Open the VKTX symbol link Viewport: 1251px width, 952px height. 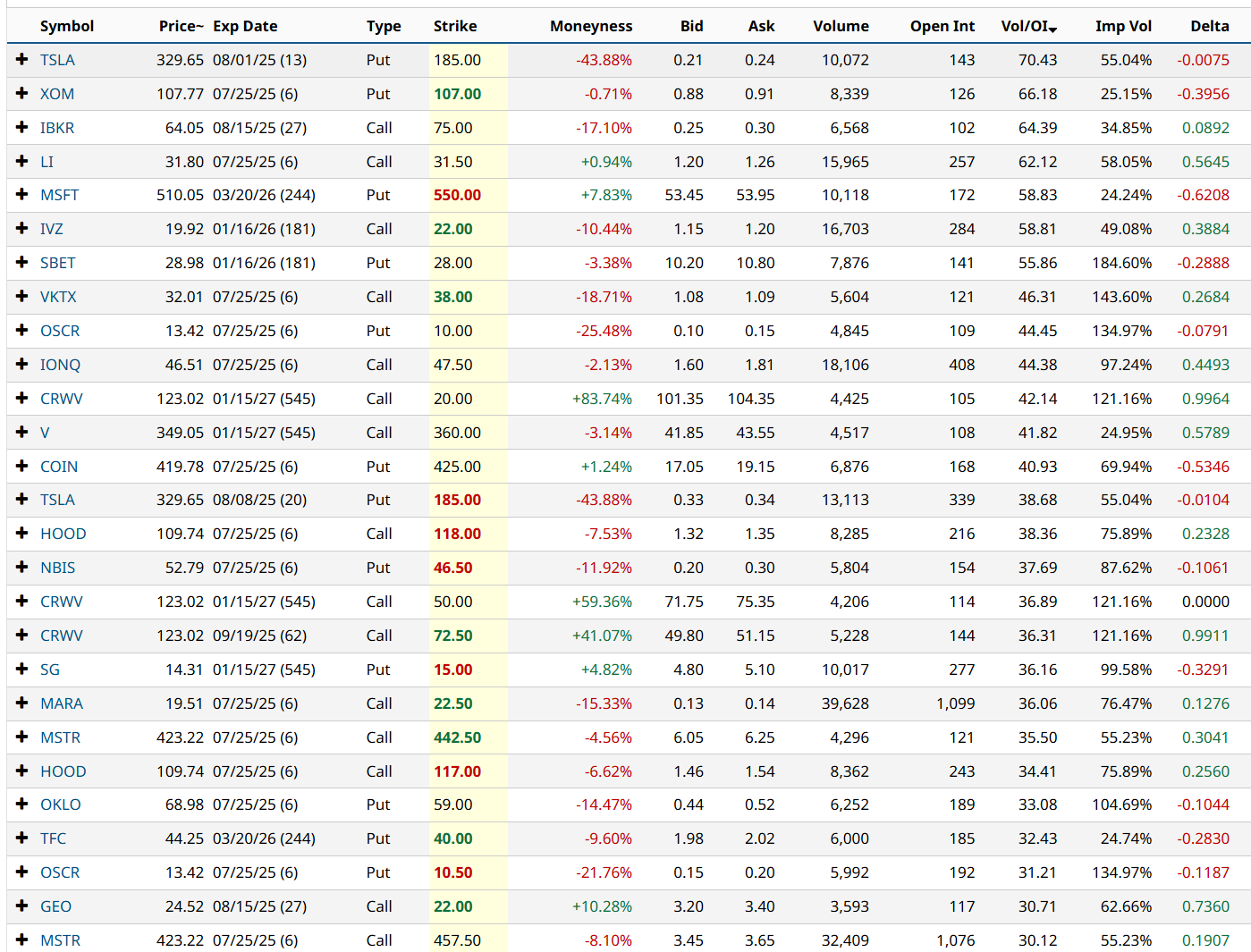(x=58, y=297)
